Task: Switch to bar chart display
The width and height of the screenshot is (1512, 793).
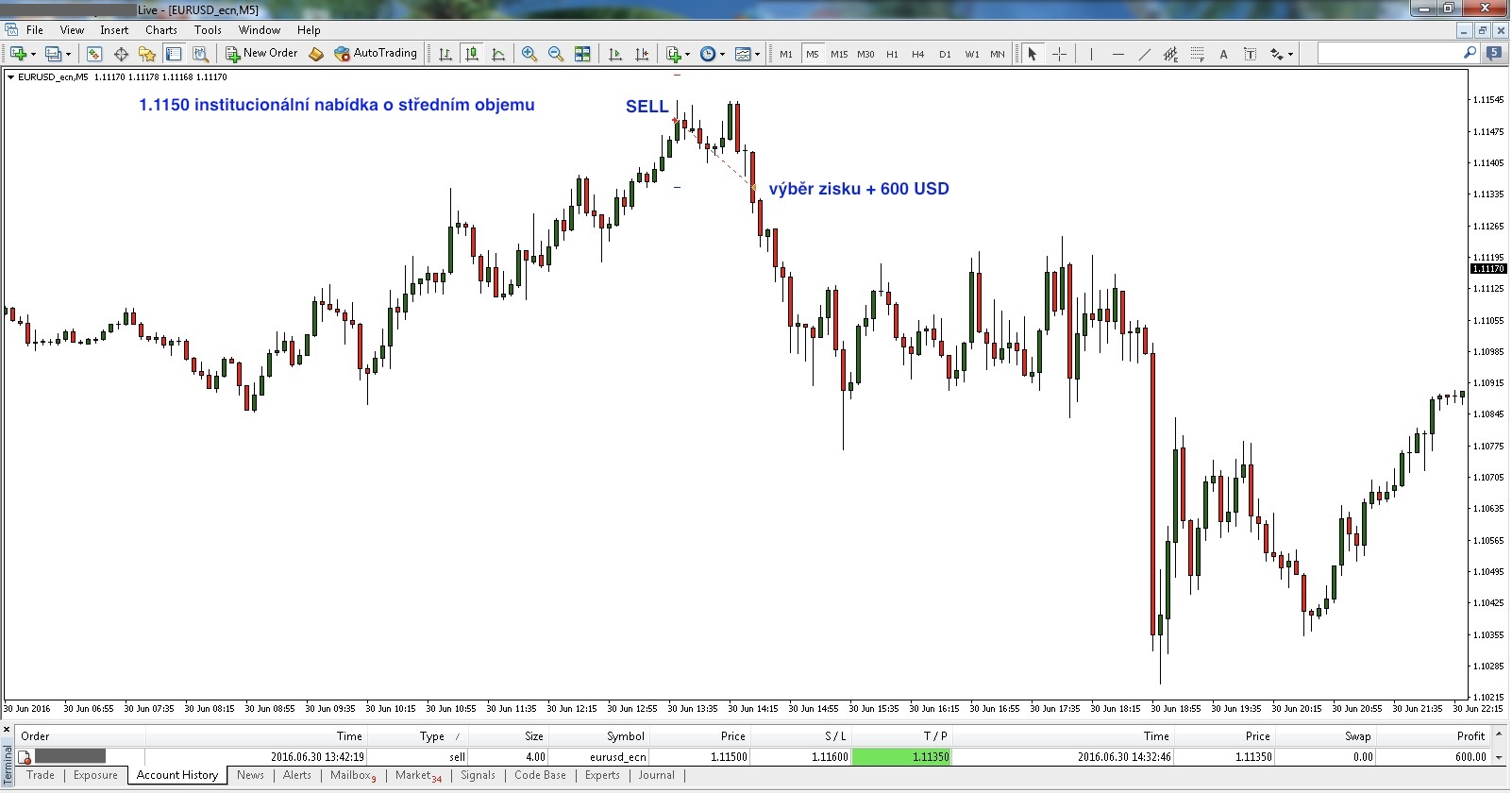Action: 445,54
